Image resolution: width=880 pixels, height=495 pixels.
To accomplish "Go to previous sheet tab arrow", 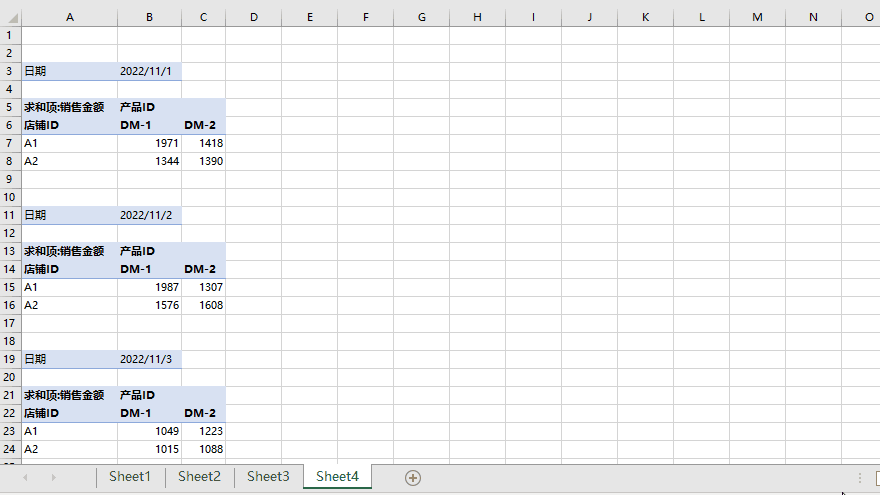I will 25,478.
